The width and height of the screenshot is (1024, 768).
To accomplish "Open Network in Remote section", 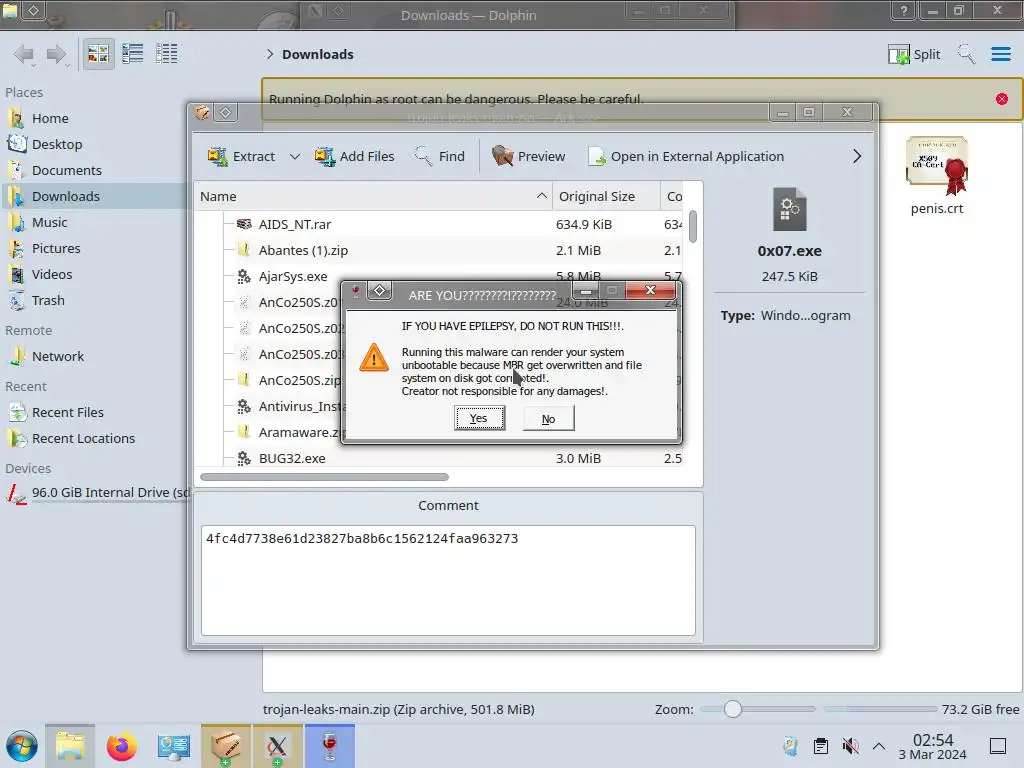I will tap(95, 357).
